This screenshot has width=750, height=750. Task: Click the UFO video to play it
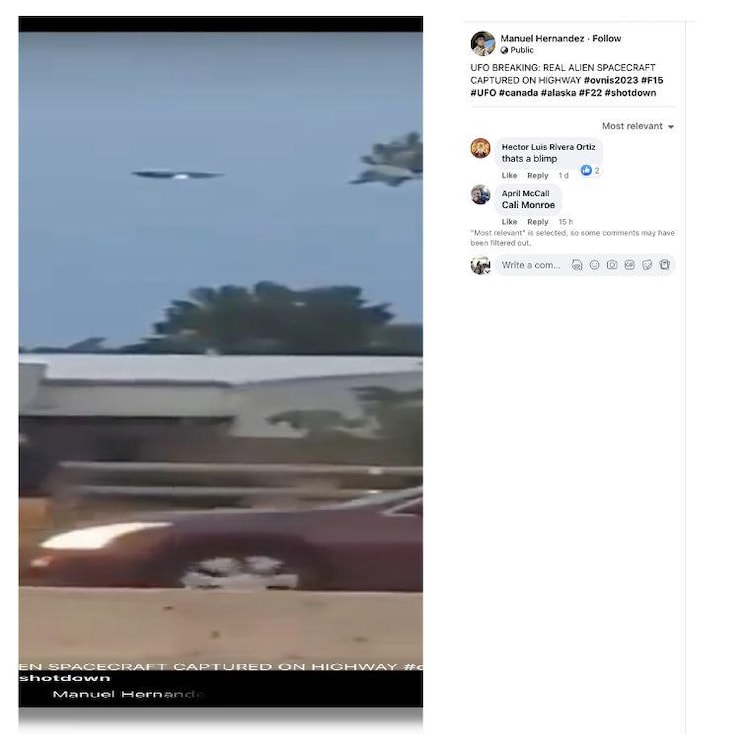coord(221,361)
